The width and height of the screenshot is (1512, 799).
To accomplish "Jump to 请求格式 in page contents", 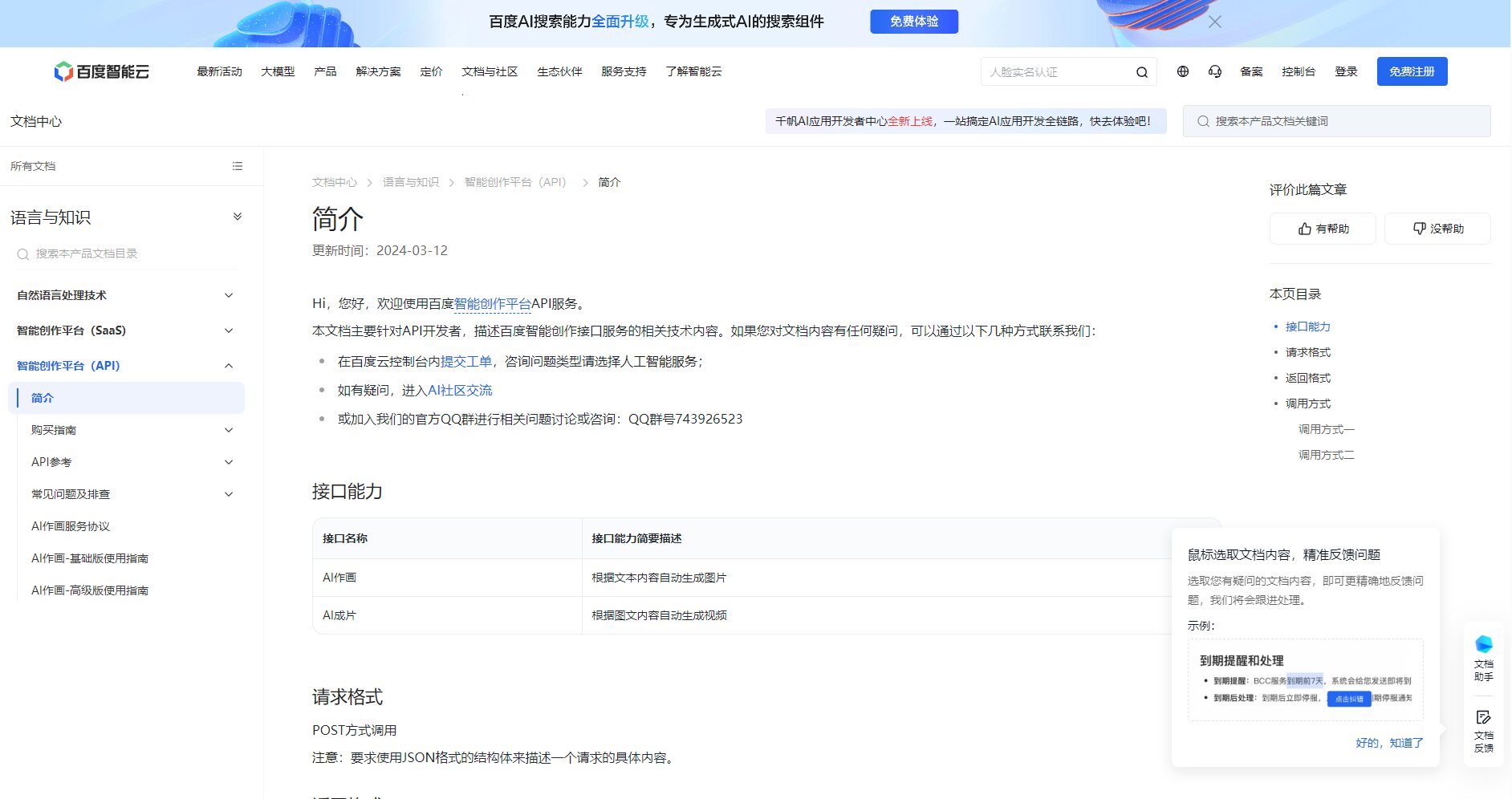I will 1308,352.
